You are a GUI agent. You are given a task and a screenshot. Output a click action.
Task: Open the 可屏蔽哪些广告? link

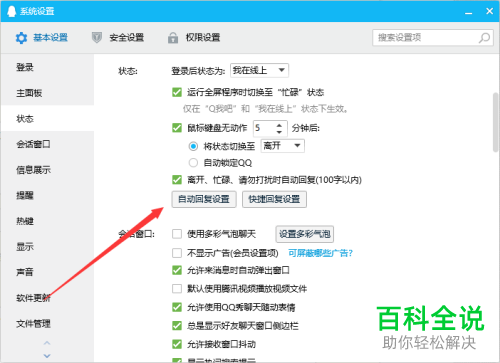320,253
